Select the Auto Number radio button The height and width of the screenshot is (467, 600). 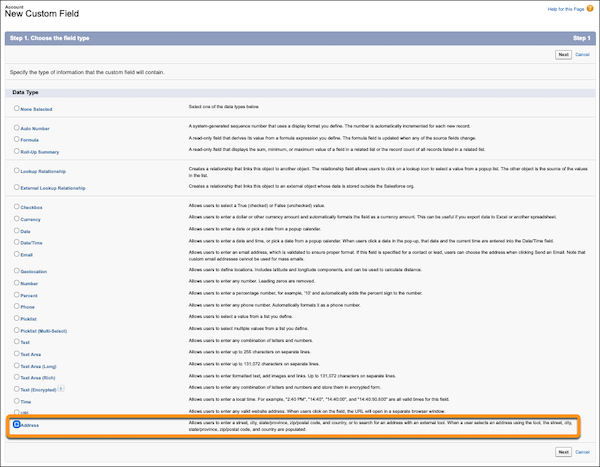click(16, 128)
